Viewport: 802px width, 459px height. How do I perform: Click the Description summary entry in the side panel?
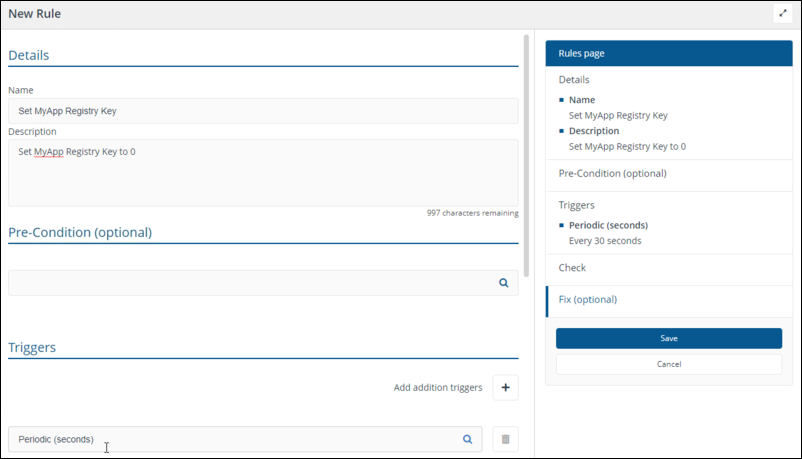click(x=593, y=131)
